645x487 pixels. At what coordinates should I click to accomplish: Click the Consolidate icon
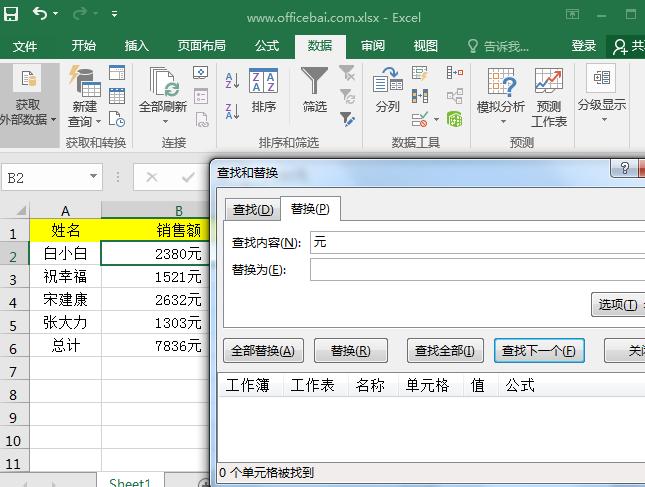455,73
